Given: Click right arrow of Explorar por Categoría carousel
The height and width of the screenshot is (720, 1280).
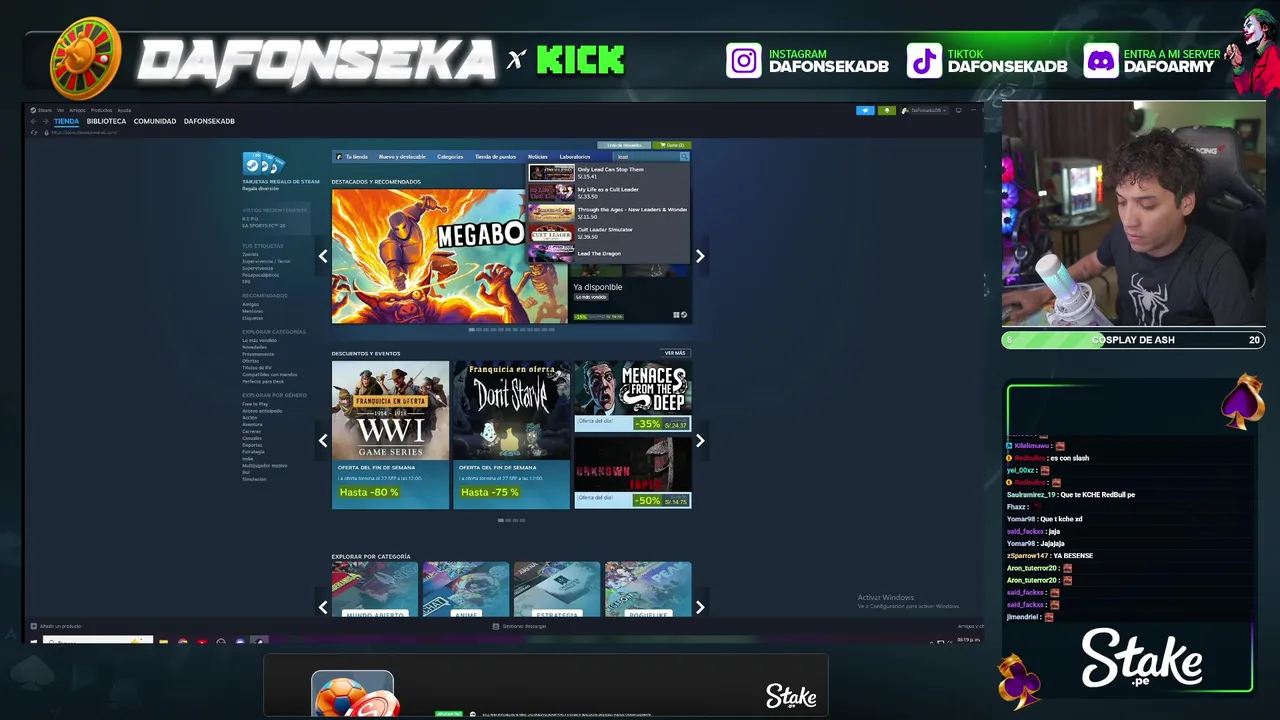Looking at the screenshot, I should coord(700,607).
